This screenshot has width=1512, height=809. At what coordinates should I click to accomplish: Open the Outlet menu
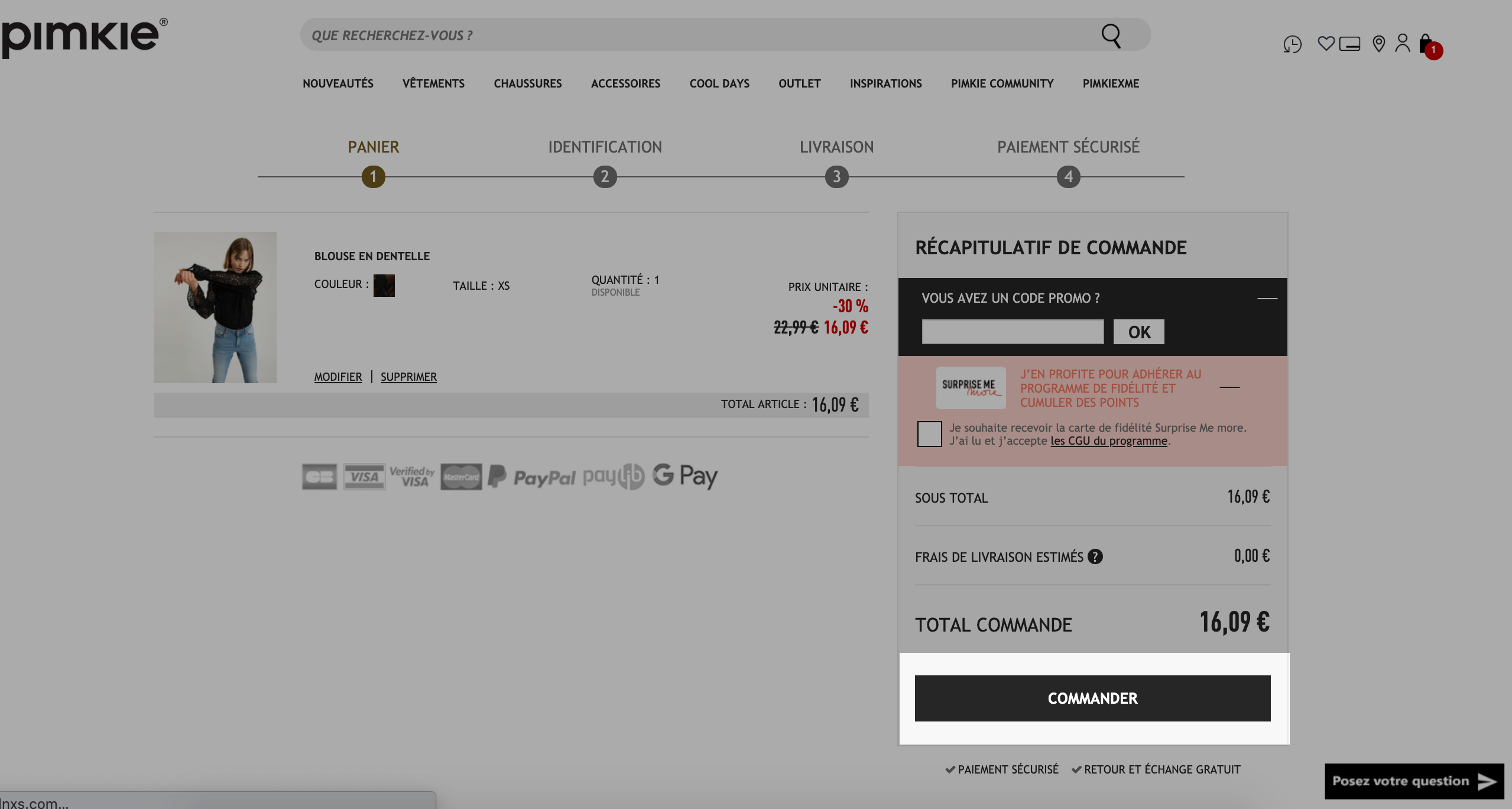799,84
